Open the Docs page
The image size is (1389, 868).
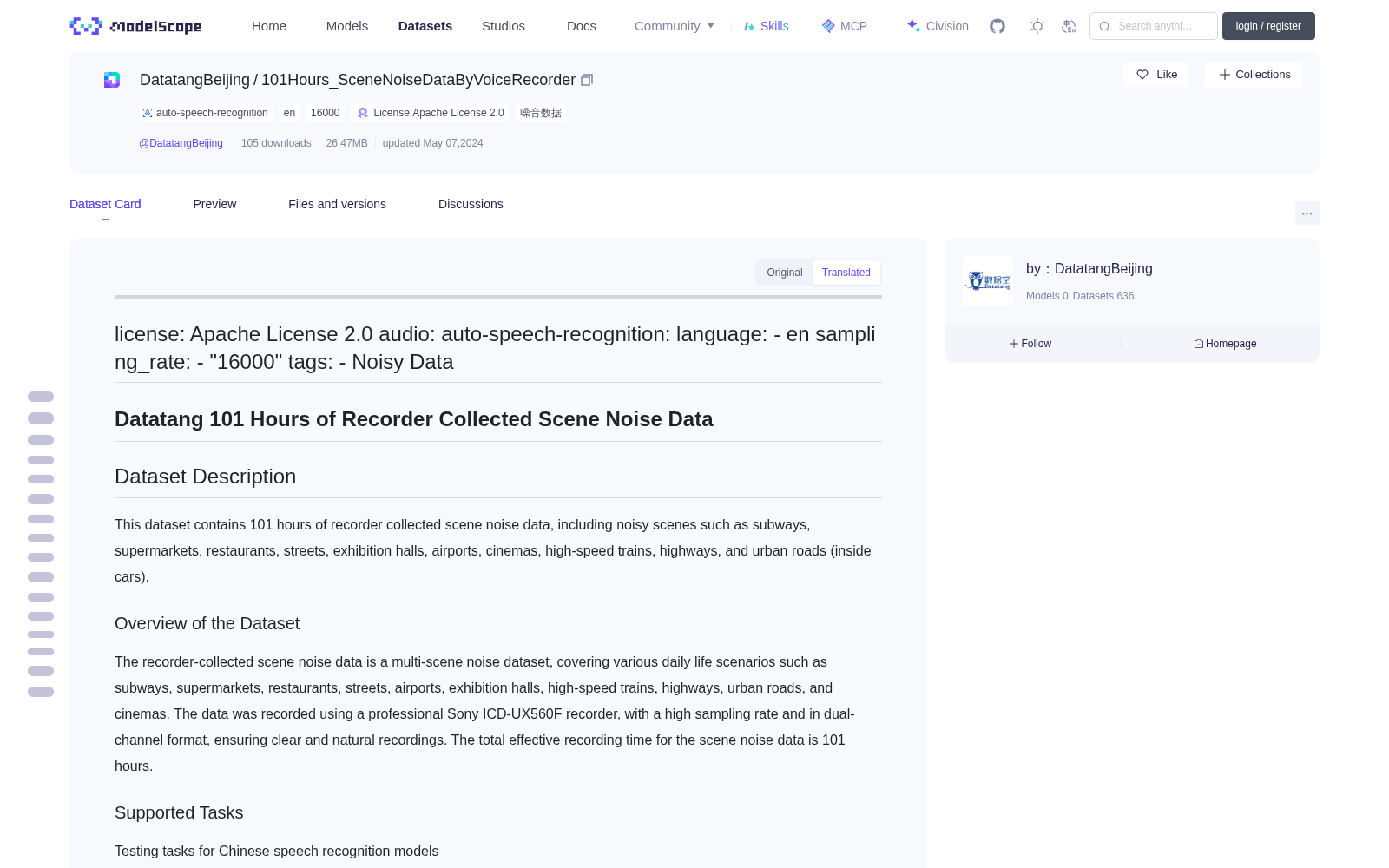click(582, 26)
